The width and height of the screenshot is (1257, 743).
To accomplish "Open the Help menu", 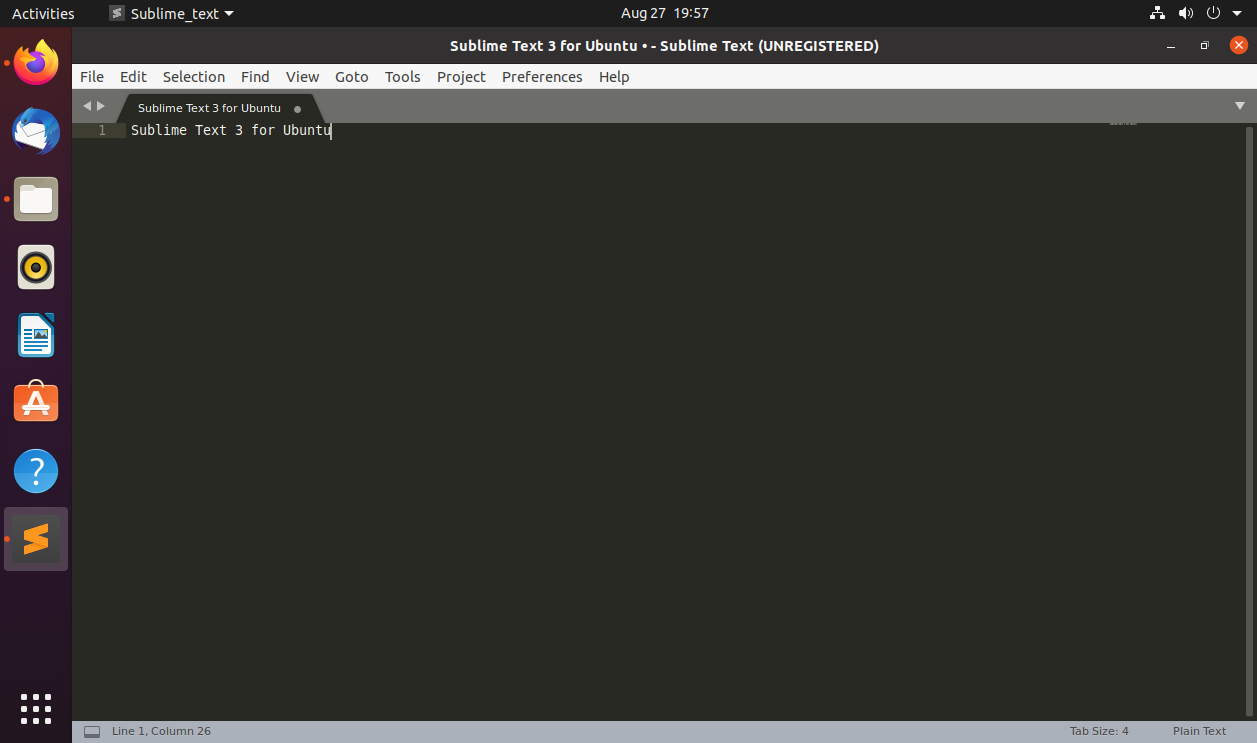I will (614, 77).
